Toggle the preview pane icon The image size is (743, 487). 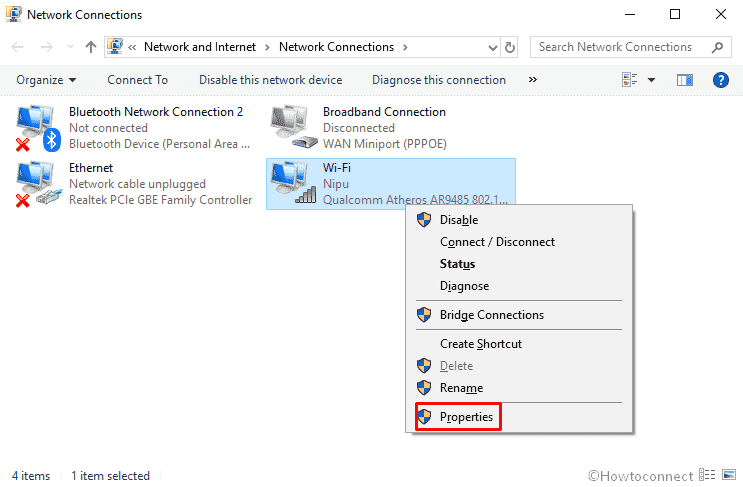click(x=684, y=80)
